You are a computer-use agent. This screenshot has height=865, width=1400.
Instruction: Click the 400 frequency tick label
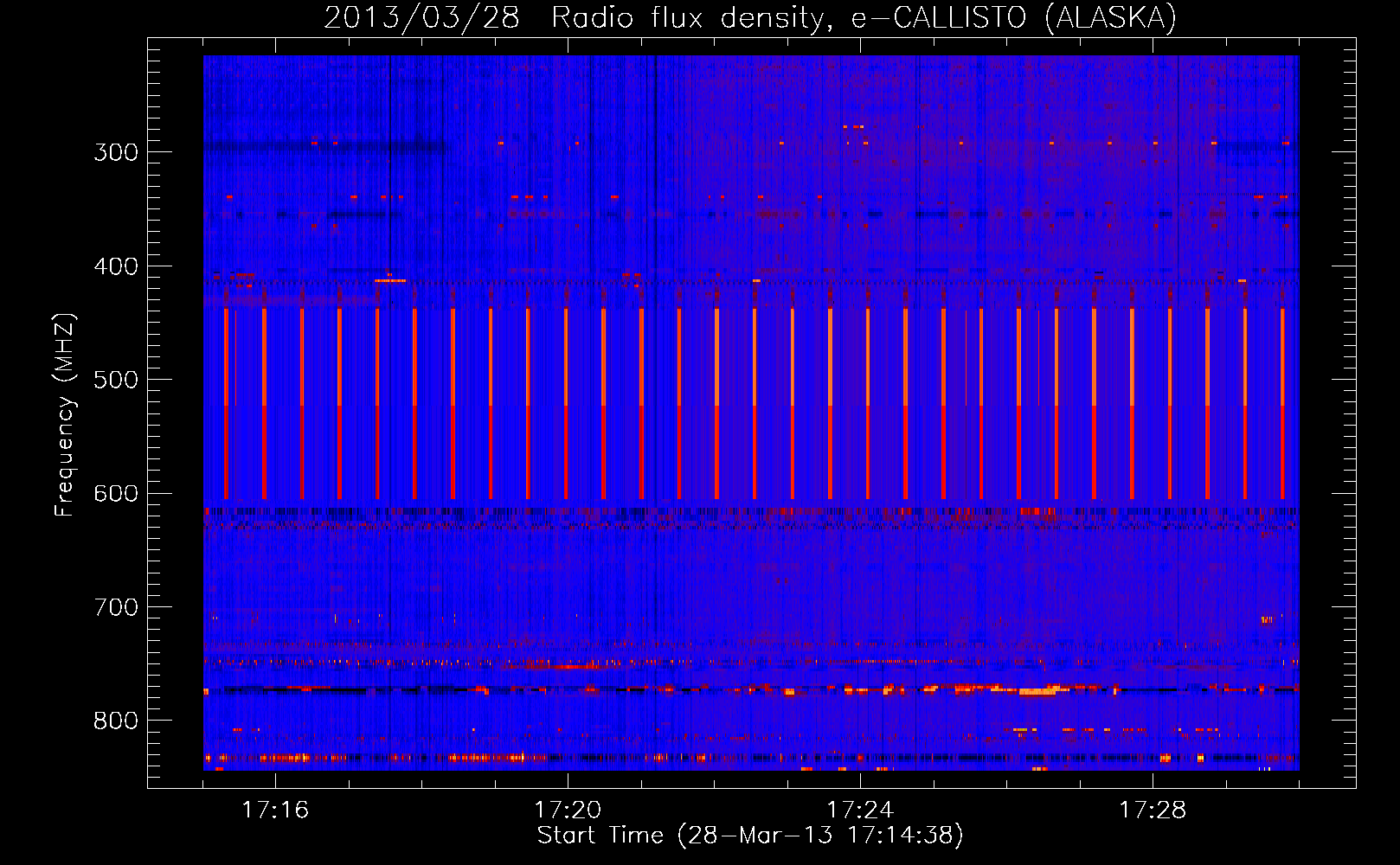pos(116,266)
